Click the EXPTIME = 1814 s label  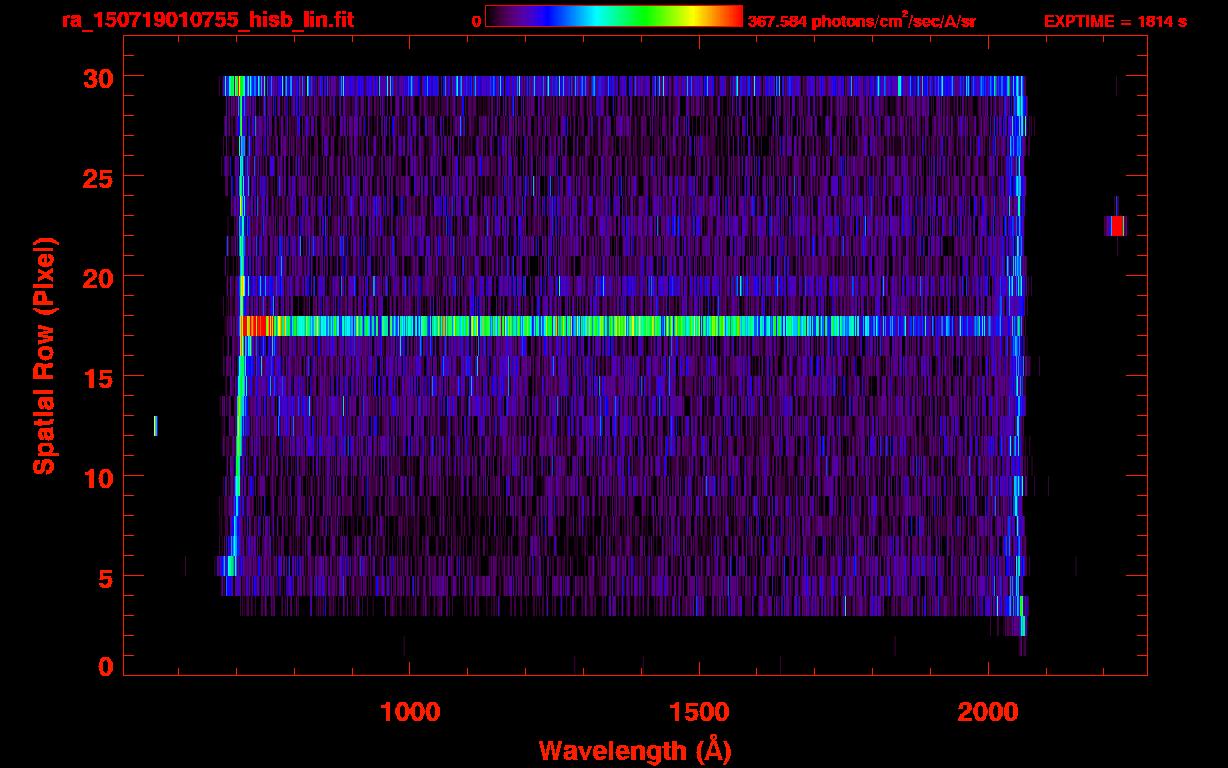(1115, 21)
